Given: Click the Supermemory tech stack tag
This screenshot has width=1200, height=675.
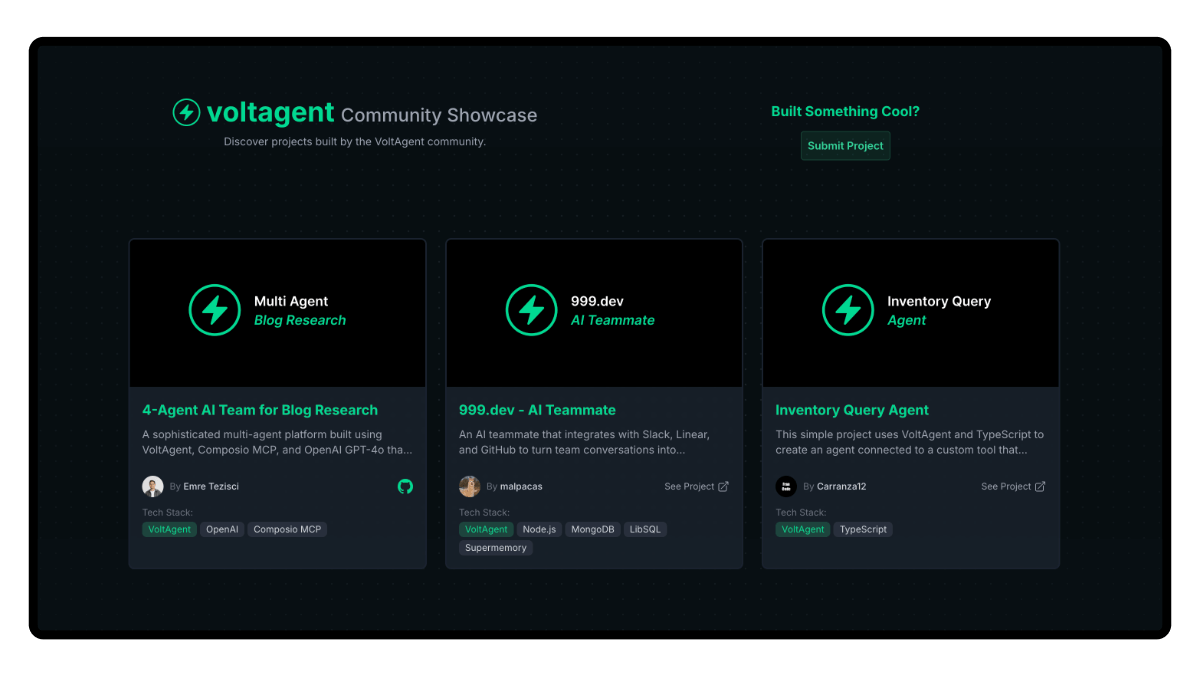Looking at the screenshot, I should pos(496,548).
